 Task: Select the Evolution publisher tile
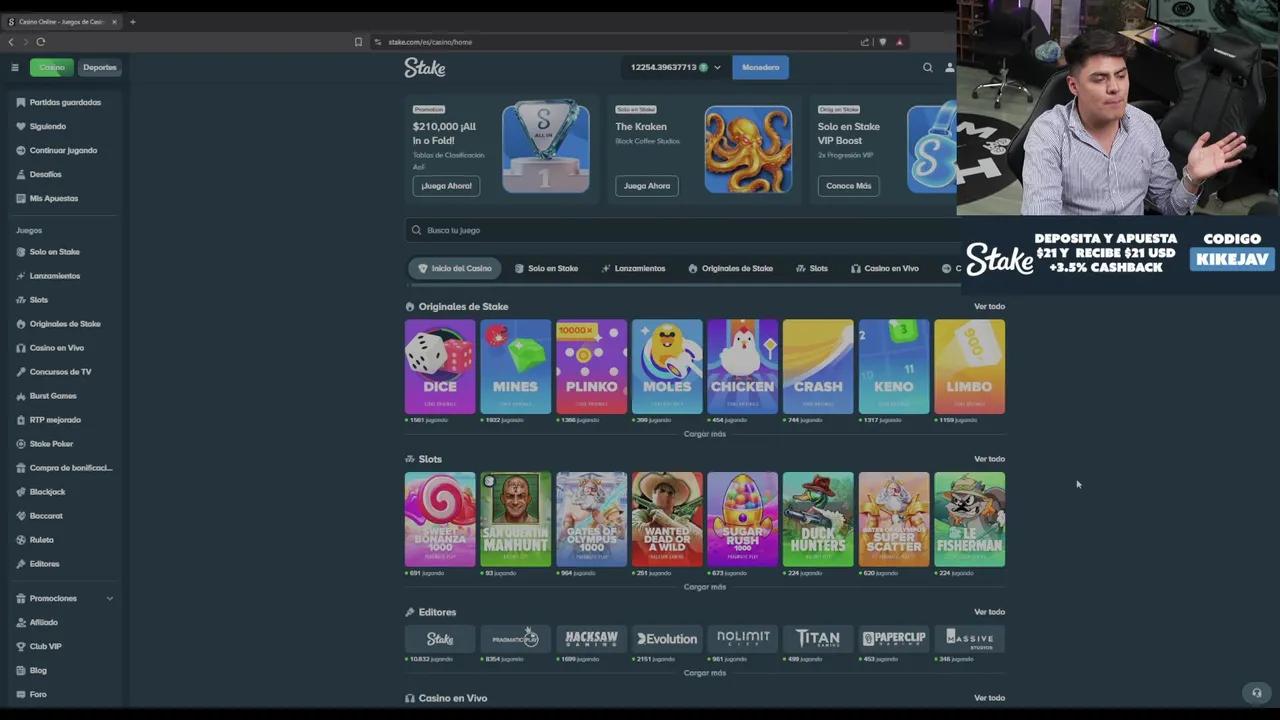pyautogui.click(x=667, y=638)
